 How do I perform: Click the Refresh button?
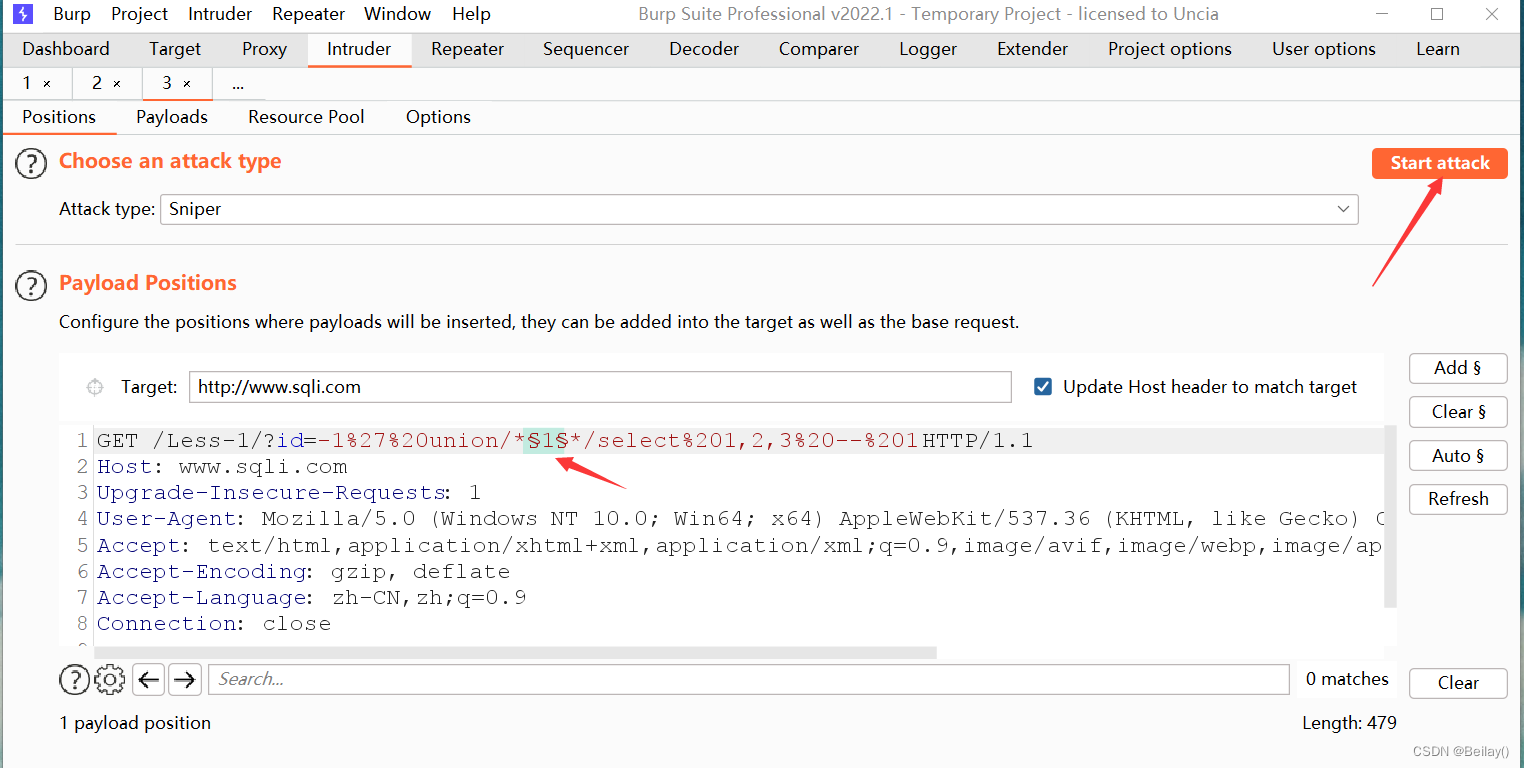point(1458,499)
